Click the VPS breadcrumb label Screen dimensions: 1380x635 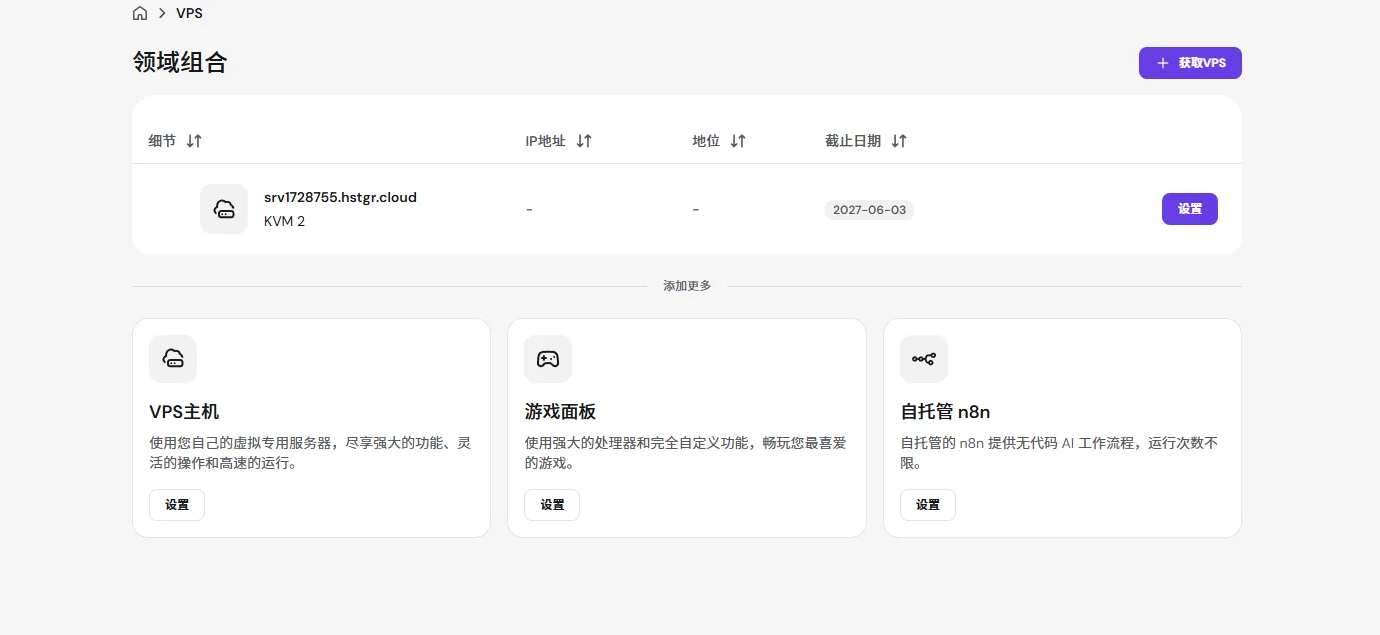(189, 14)
